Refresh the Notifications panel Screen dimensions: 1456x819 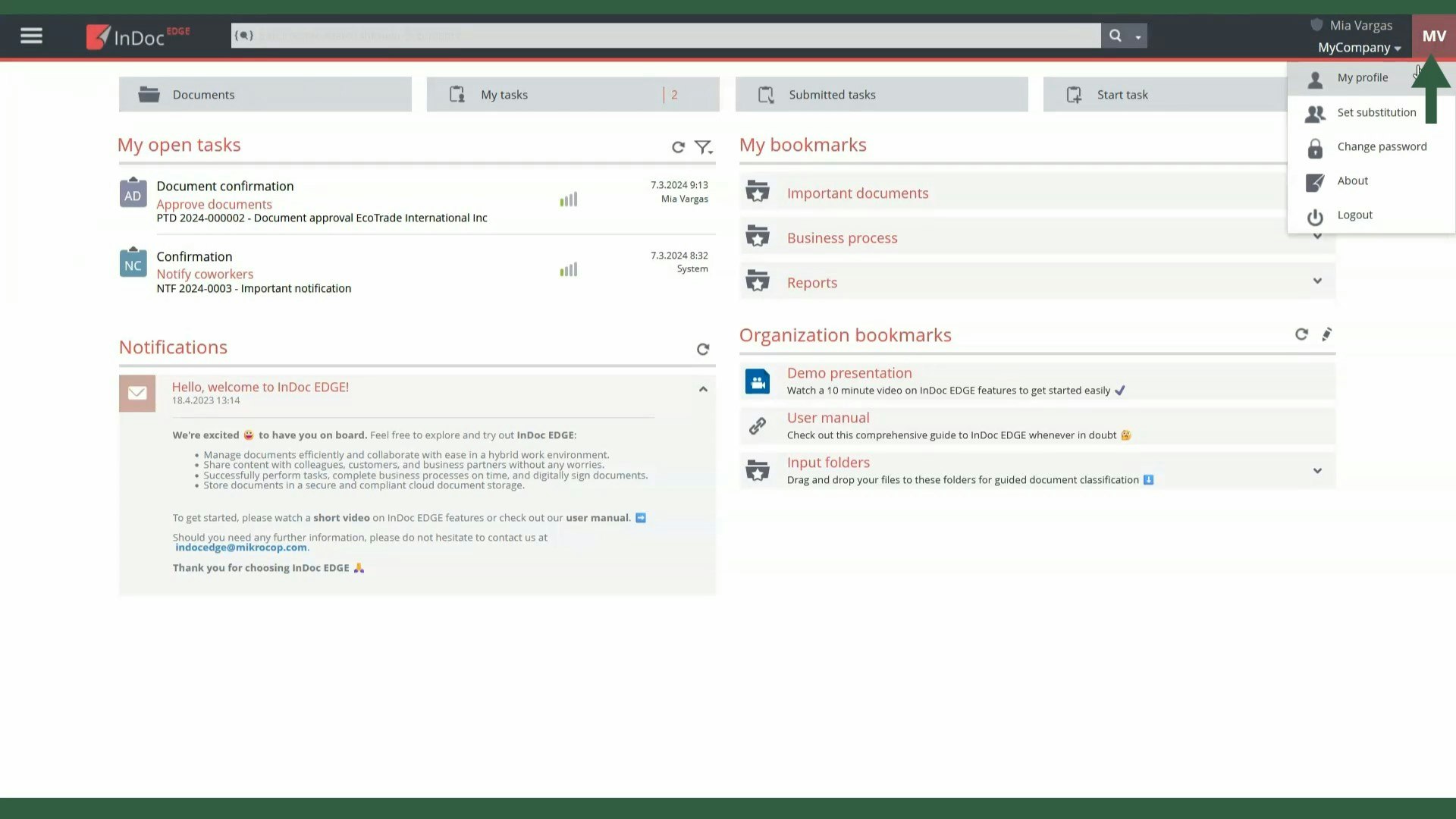point(703,349)
